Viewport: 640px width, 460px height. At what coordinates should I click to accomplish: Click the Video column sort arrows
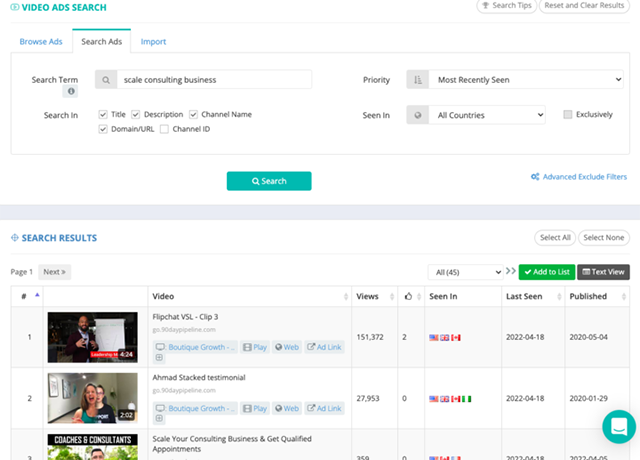pos(346,297)
